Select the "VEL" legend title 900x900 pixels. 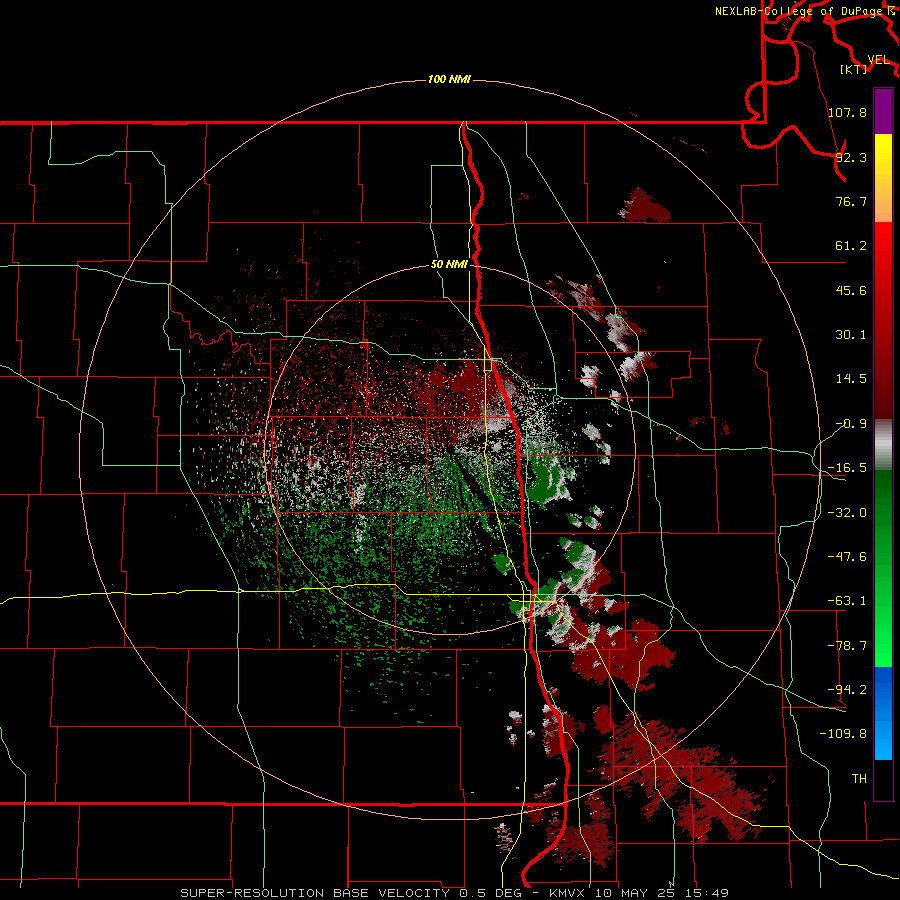(x=878, y=60)
